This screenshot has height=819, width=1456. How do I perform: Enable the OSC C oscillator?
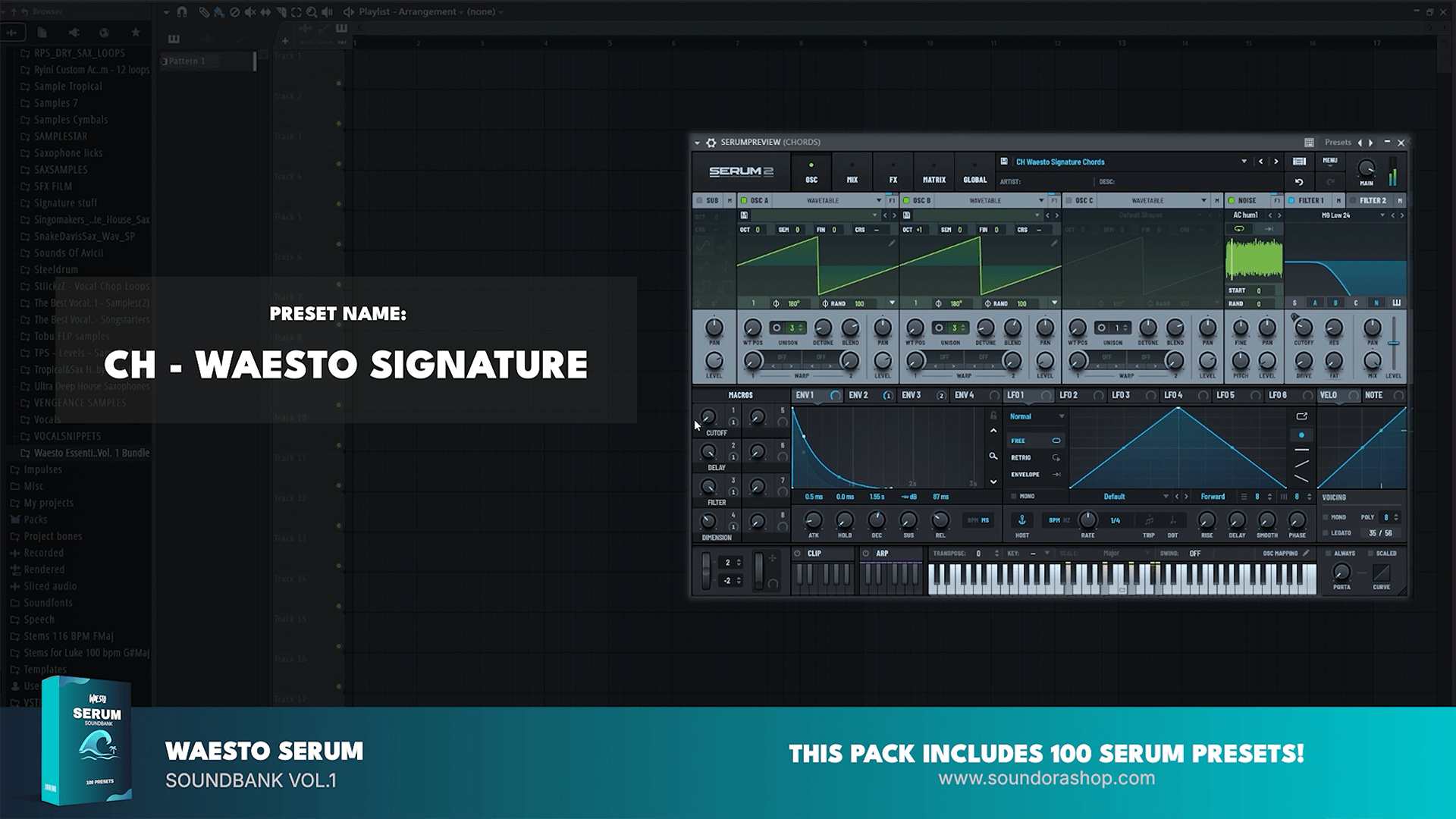[x=1069, y=201]
